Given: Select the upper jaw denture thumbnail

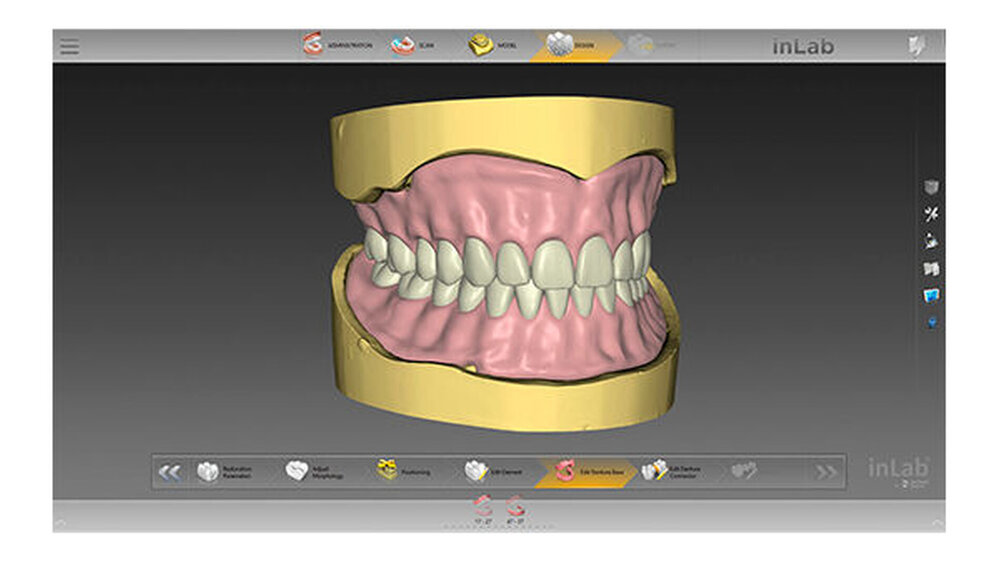Looking at the screenshot, I should tap(483, 508).
